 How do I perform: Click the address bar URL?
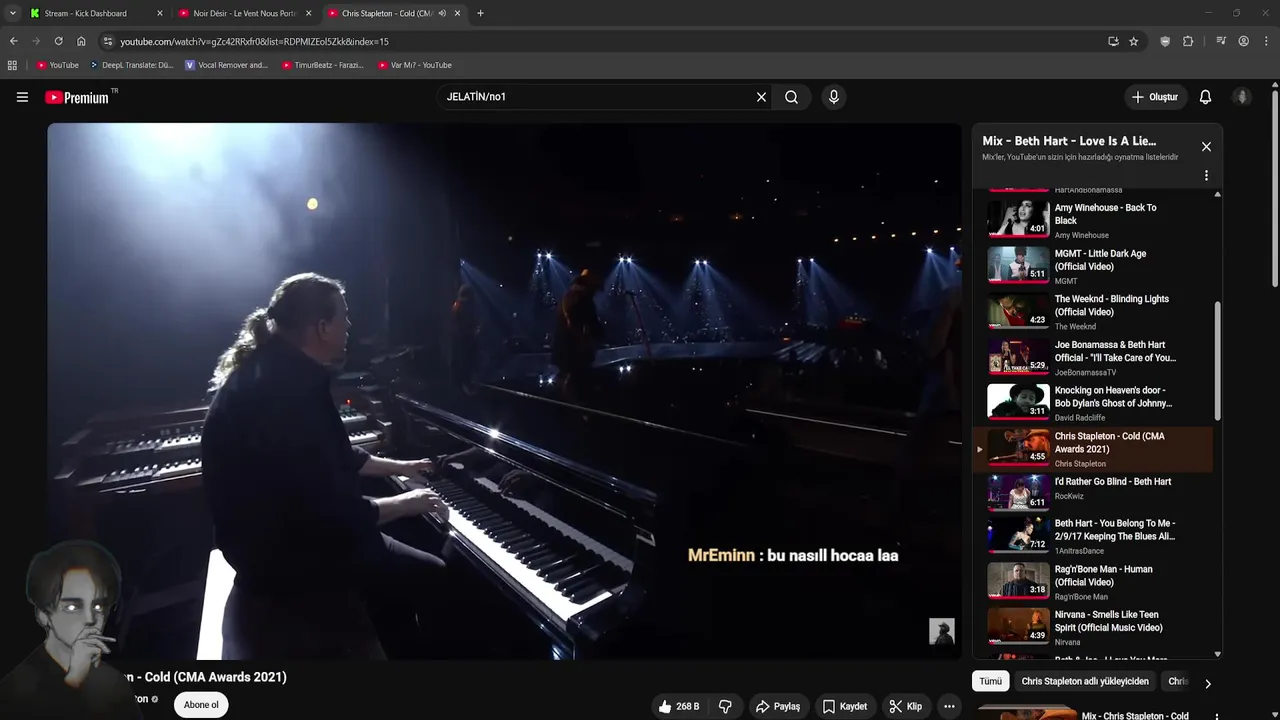point(254,42)
